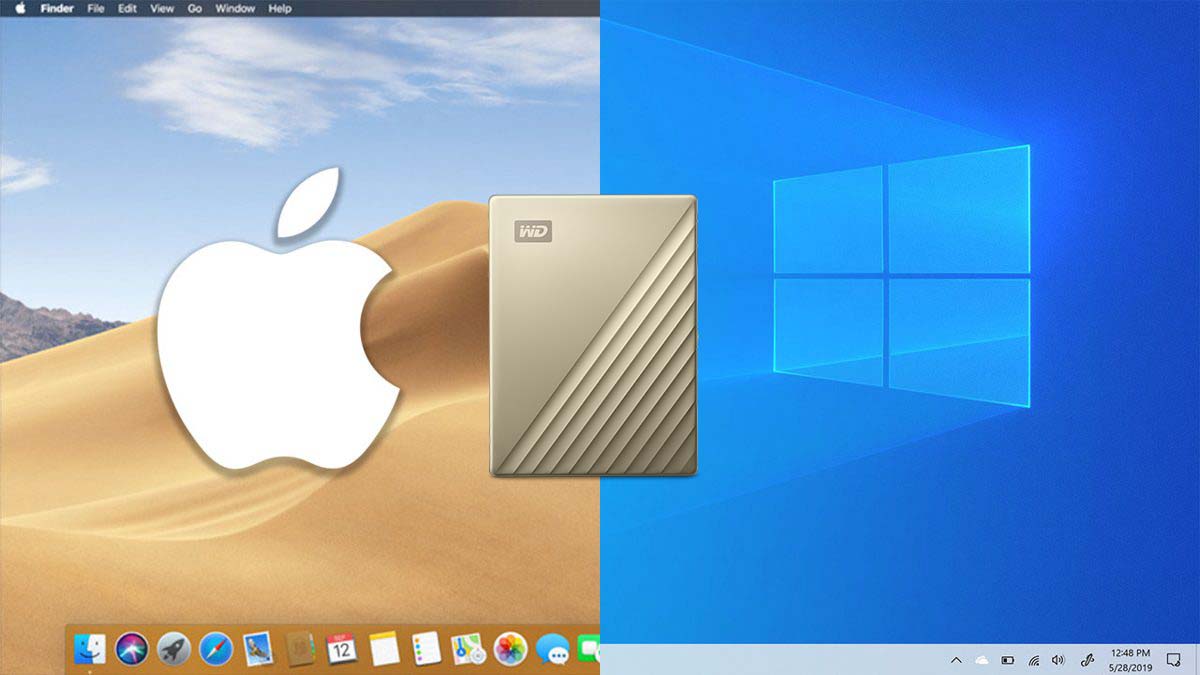Open the clock showing 12:48 PM

click(1130, 660)
